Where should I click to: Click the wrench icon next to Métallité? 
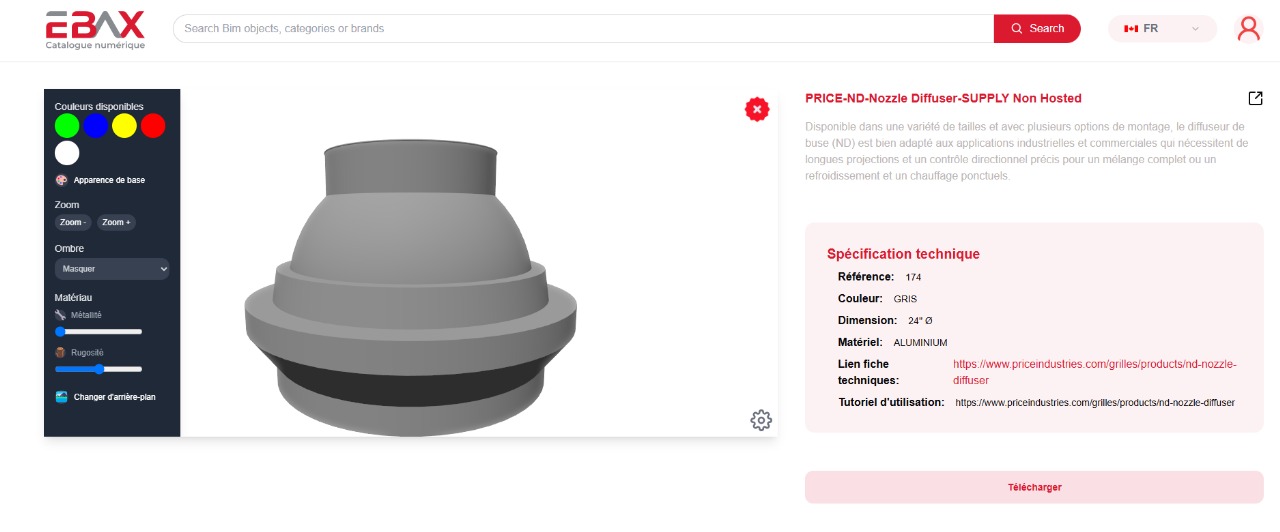point(60,315)
